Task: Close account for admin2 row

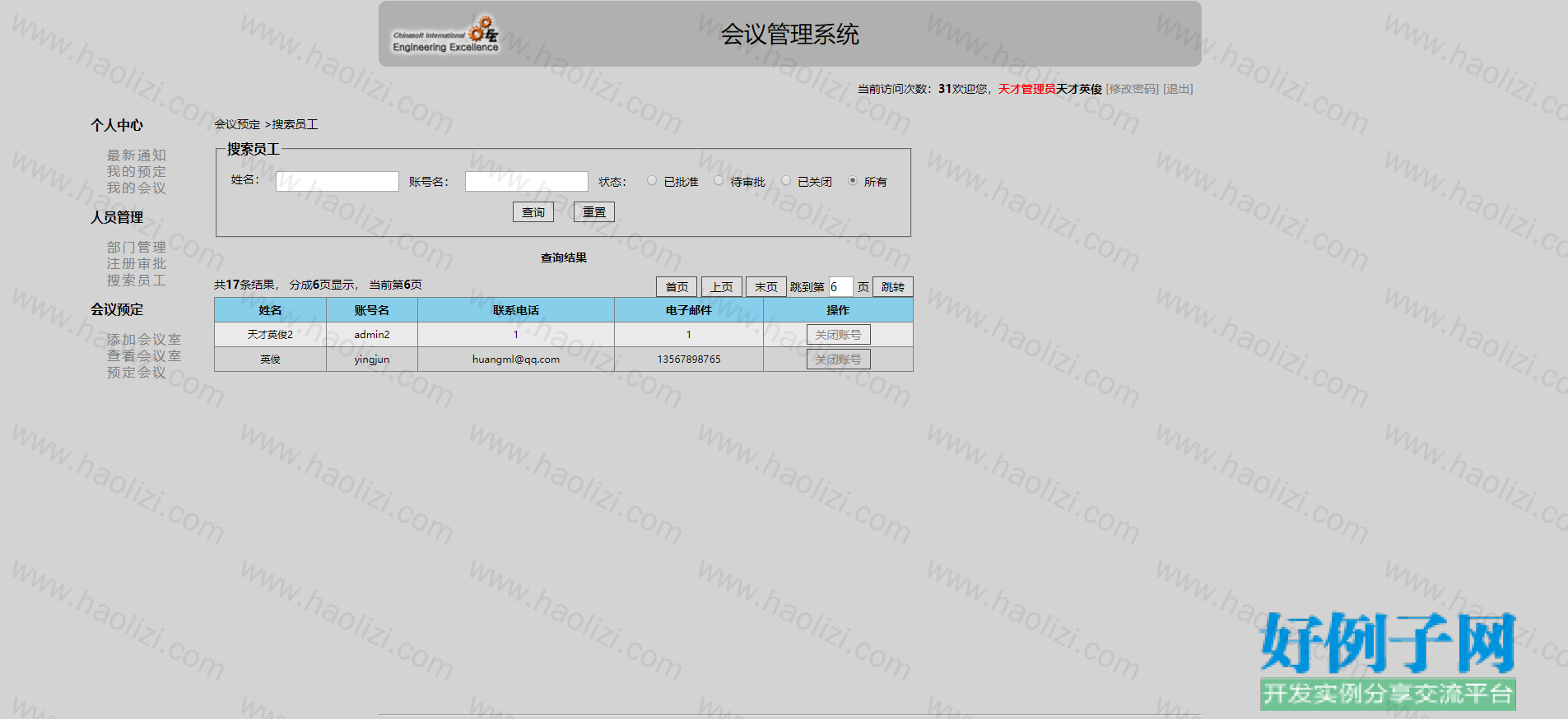Action: click(x=839, y=335)
